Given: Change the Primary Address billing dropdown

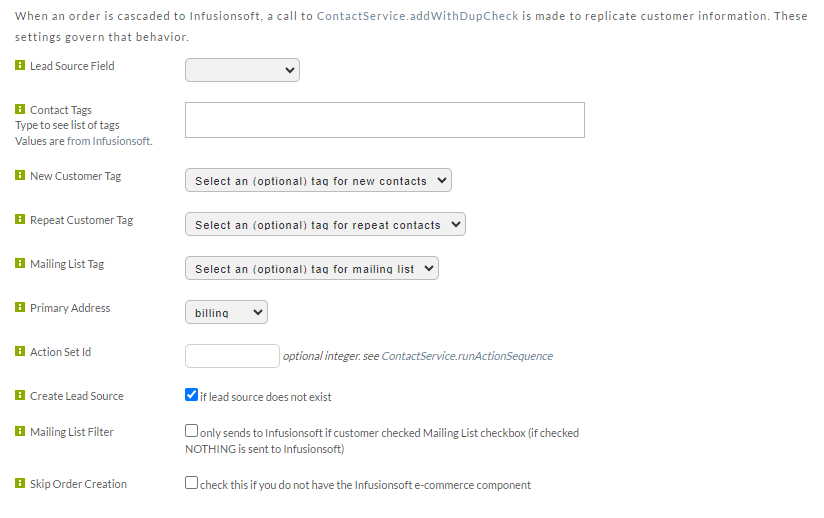Looking at the screenshot, I should point(226,312).
